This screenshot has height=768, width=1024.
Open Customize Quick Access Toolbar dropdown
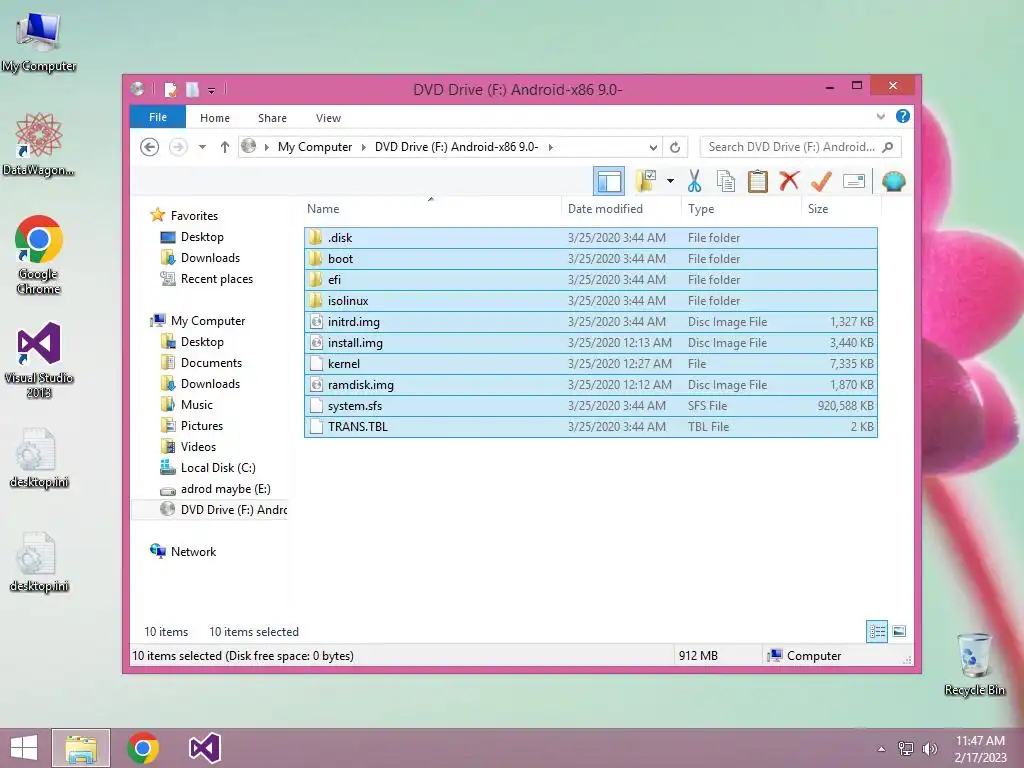tap(211, 90)
